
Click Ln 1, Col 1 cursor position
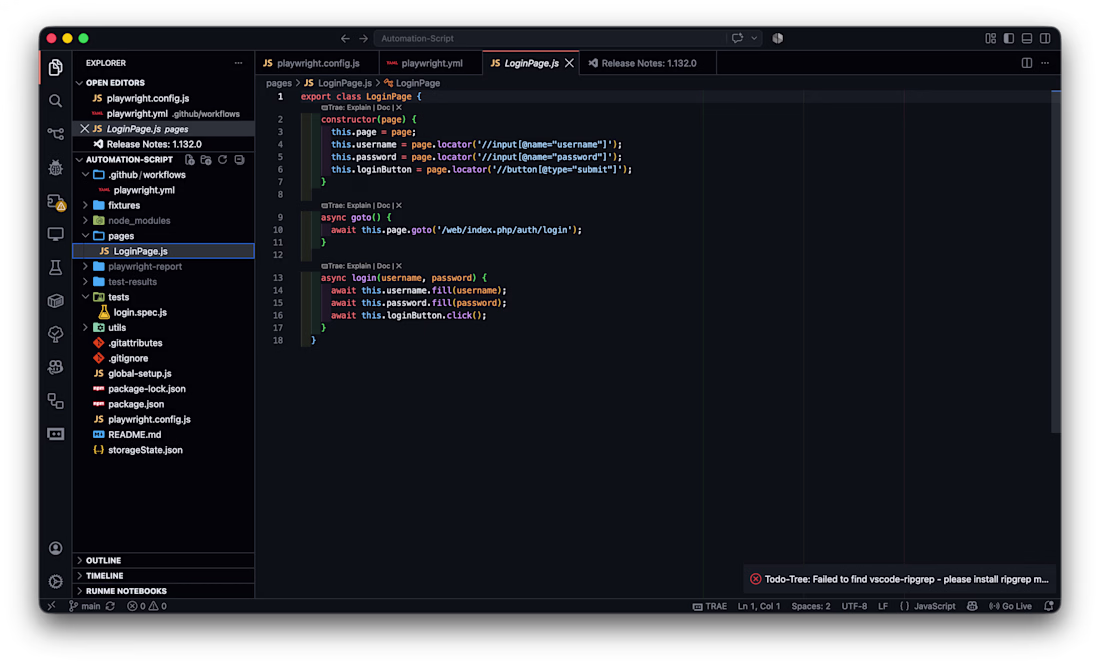tap(758, 606)
